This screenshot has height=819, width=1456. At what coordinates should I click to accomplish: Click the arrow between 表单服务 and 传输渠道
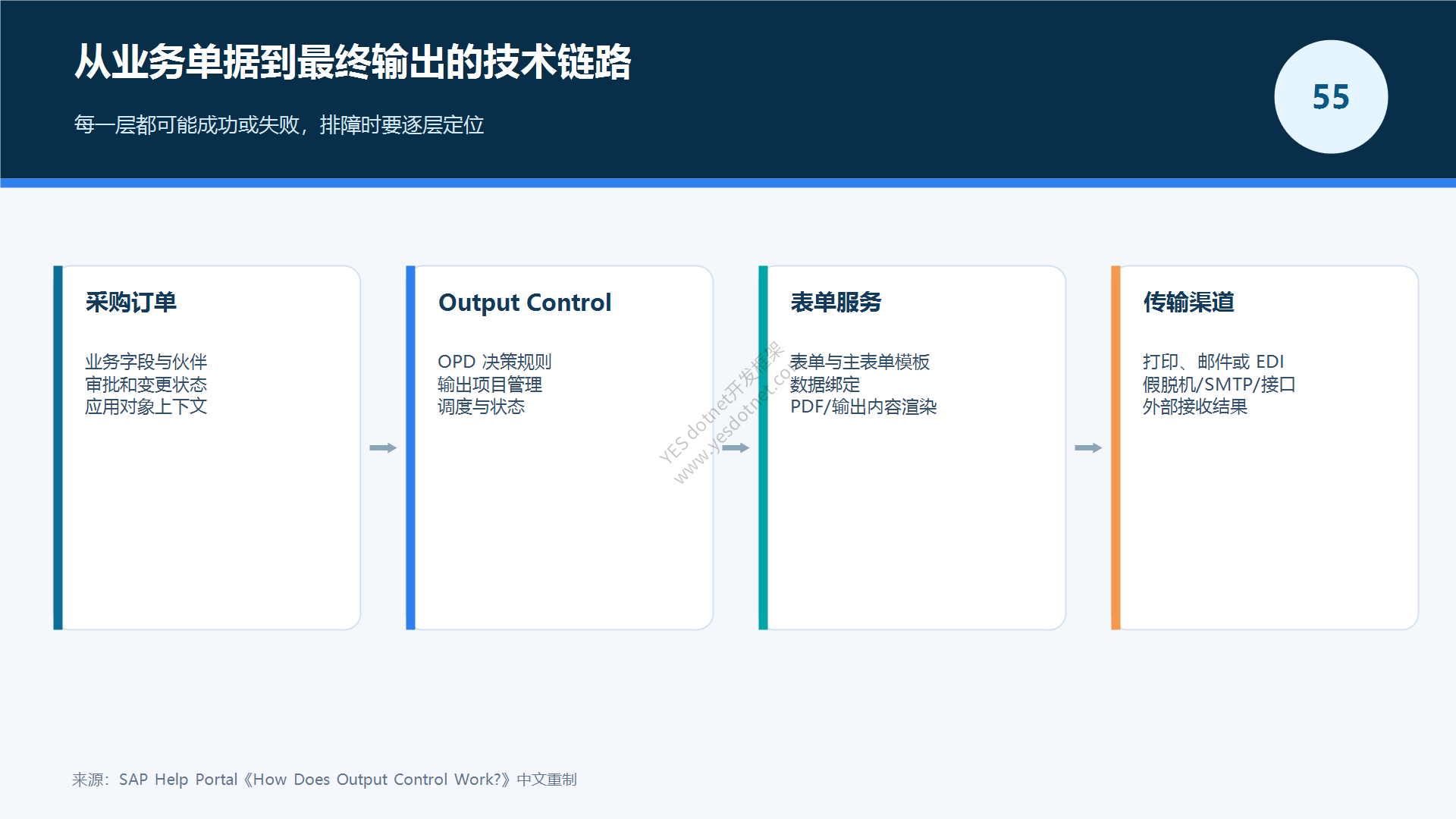[x=1088, y=448]
